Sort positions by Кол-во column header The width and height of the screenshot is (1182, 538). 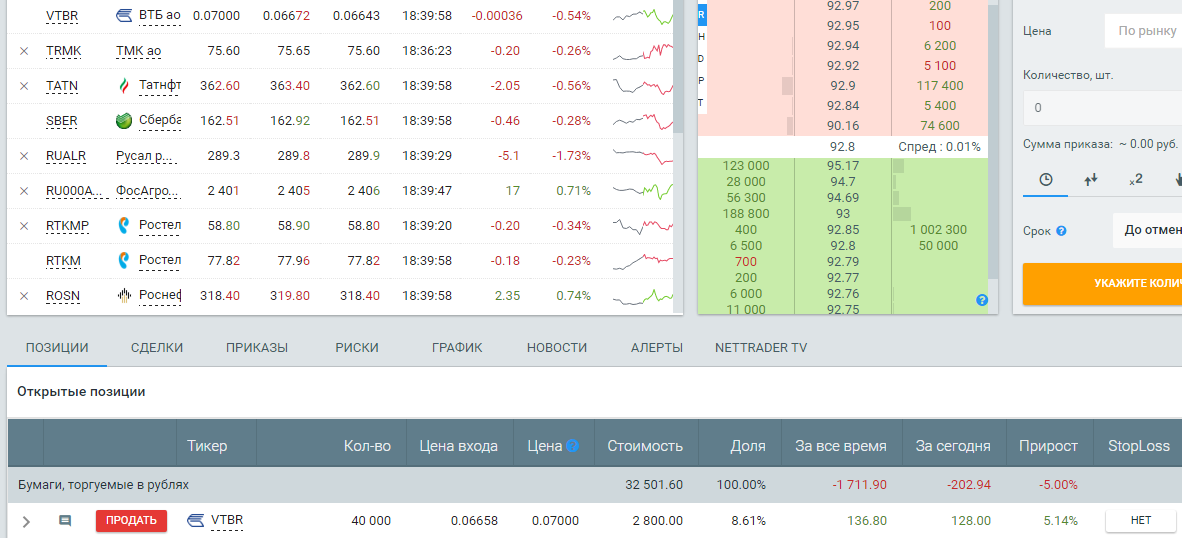click(367, 446)
